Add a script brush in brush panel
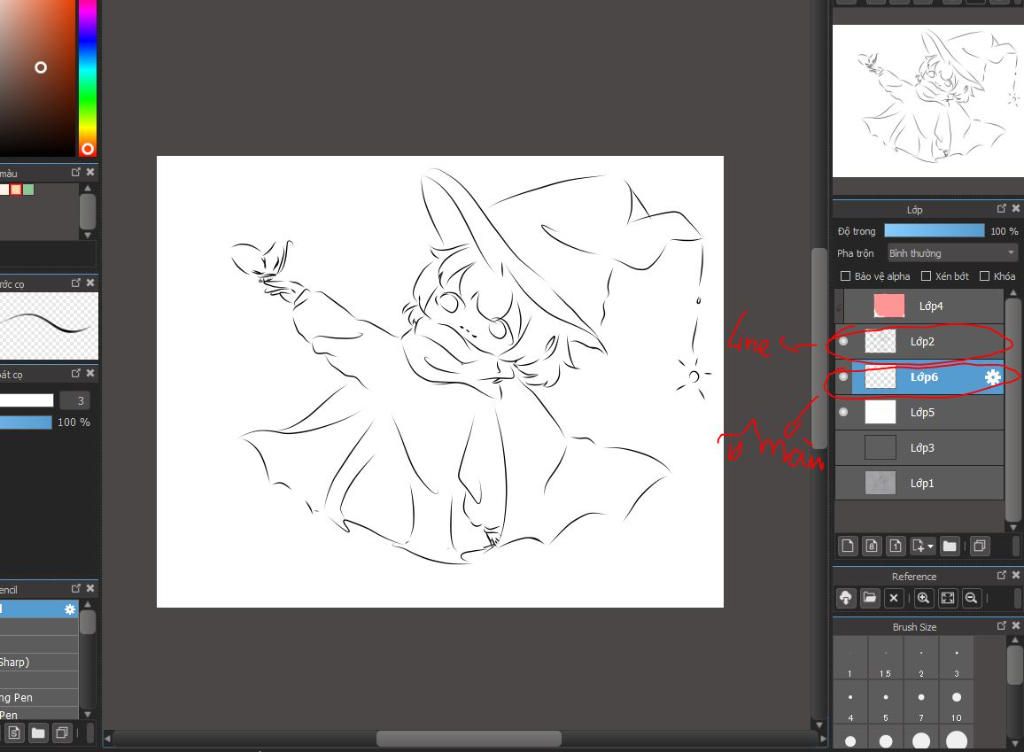The height and width of the screenshot is (752, 1024). (x=14, y=733)
